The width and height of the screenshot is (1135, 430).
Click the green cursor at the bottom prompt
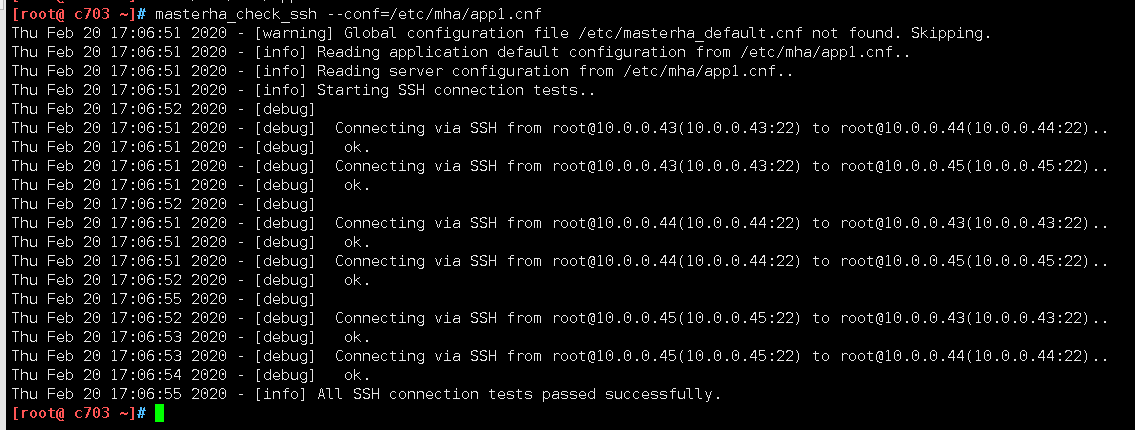click(159, 413)
